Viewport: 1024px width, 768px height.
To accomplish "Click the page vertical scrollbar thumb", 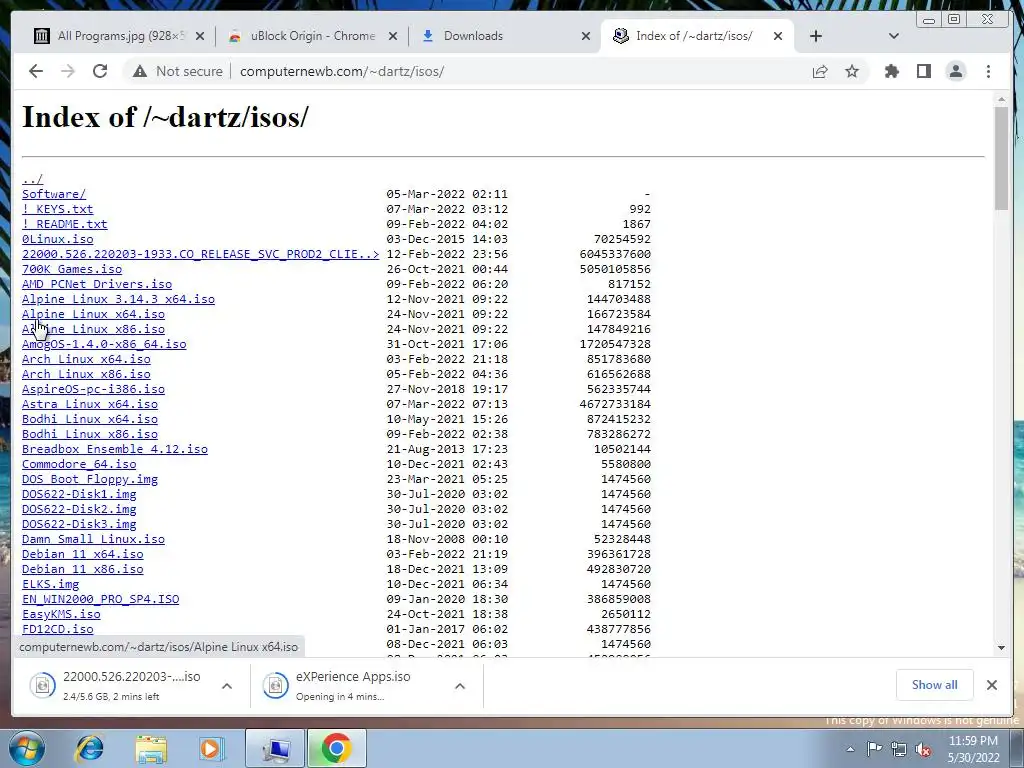I will click(1001, 158).
